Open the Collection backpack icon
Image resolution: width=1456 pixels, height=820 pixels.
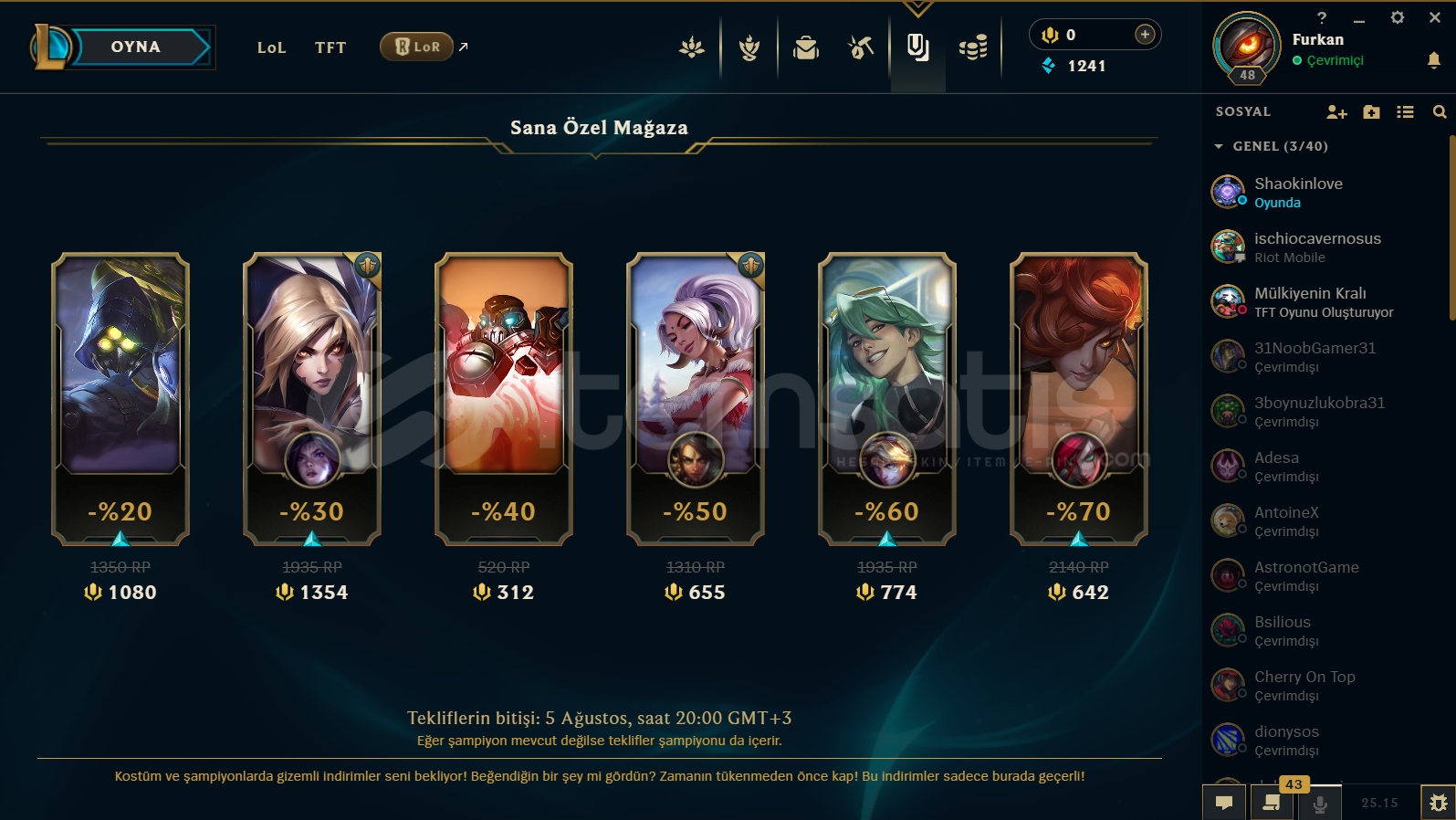[x=806, y=47]
